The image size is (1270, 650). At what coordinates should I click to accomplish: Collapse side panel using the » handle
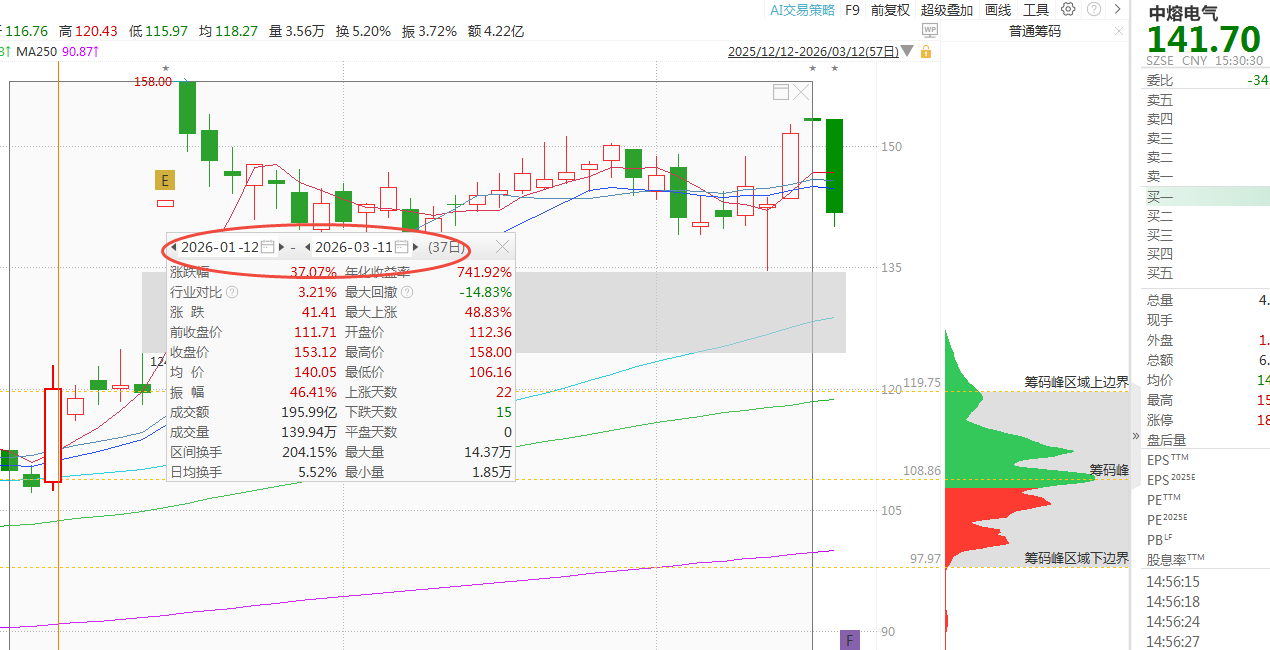pos(1135,436)
